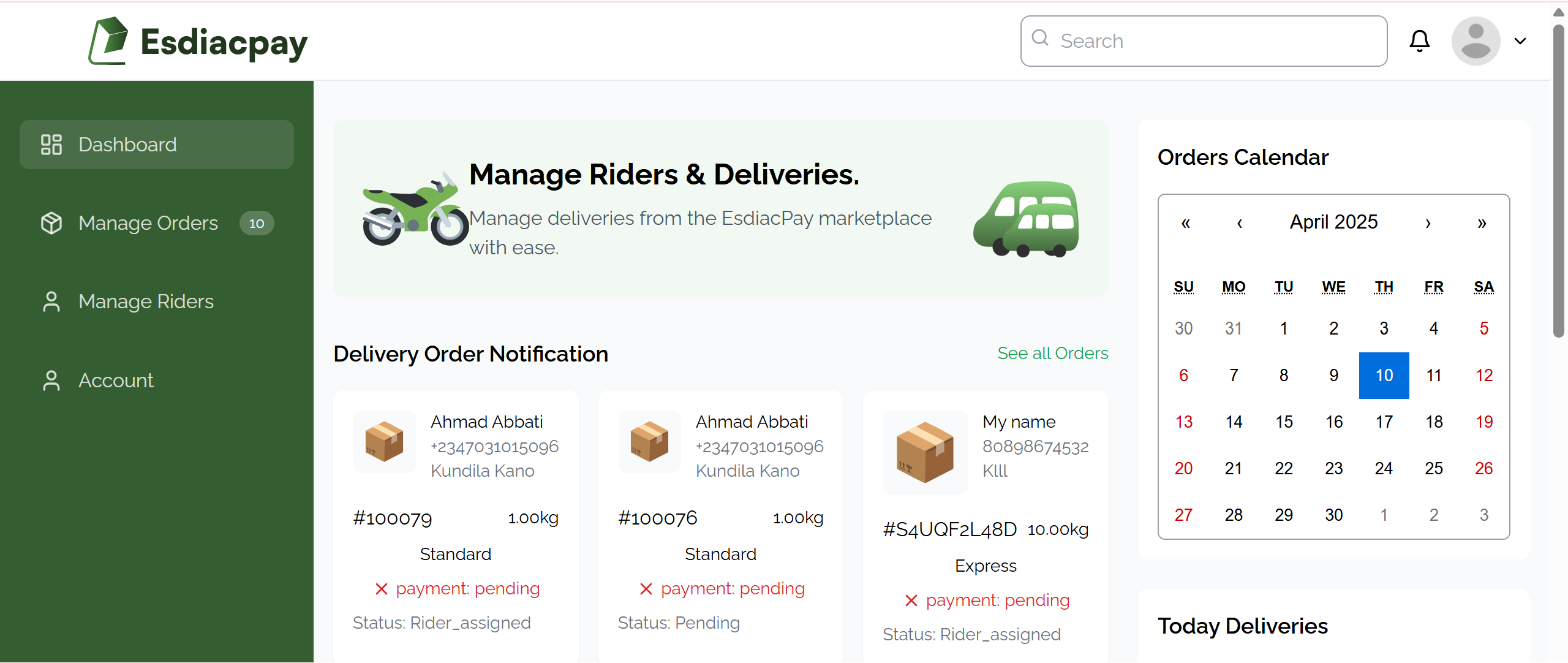Click the Esdiacpay logo icon

coord(108,41)
